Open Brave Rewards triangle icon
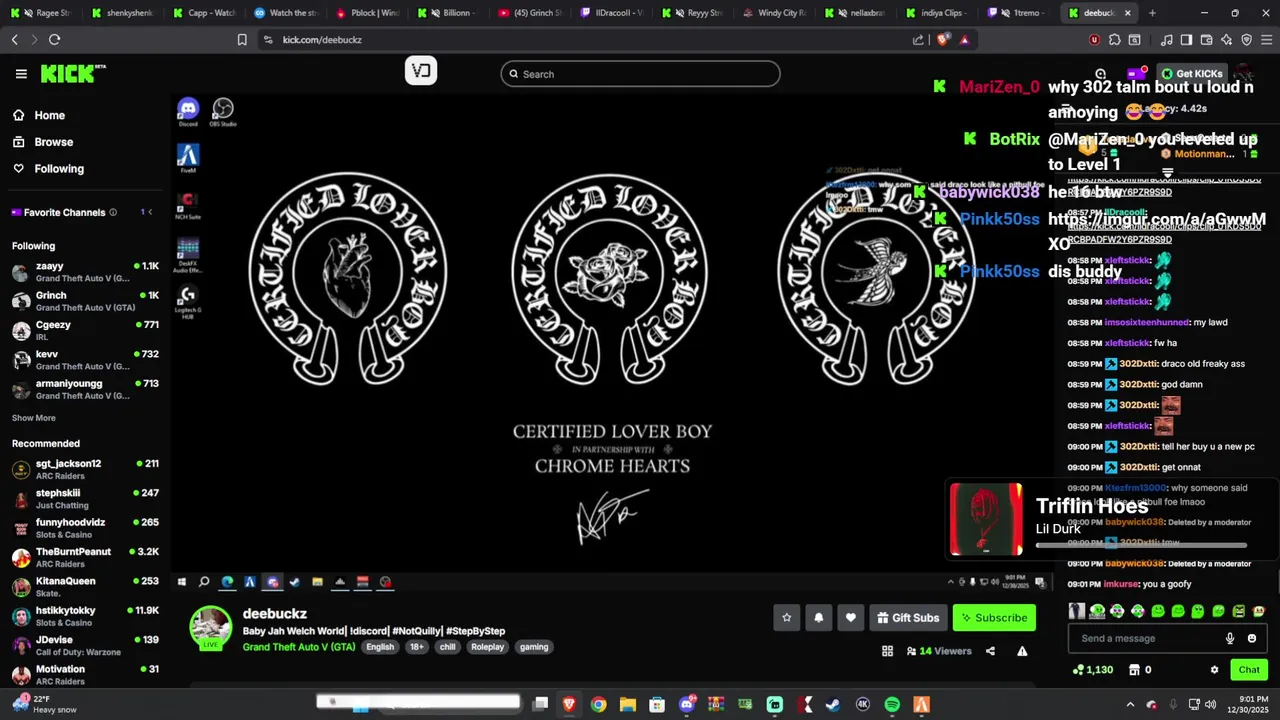 pos(964,40)
